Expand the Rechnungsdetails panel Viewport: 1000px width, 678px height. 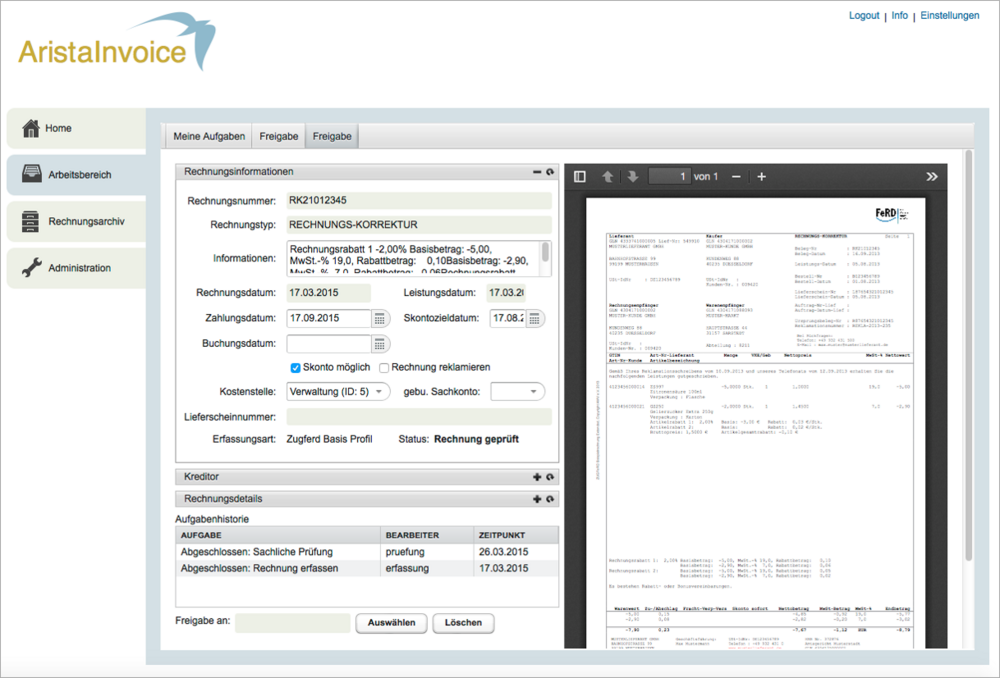[x=537, y=499]
